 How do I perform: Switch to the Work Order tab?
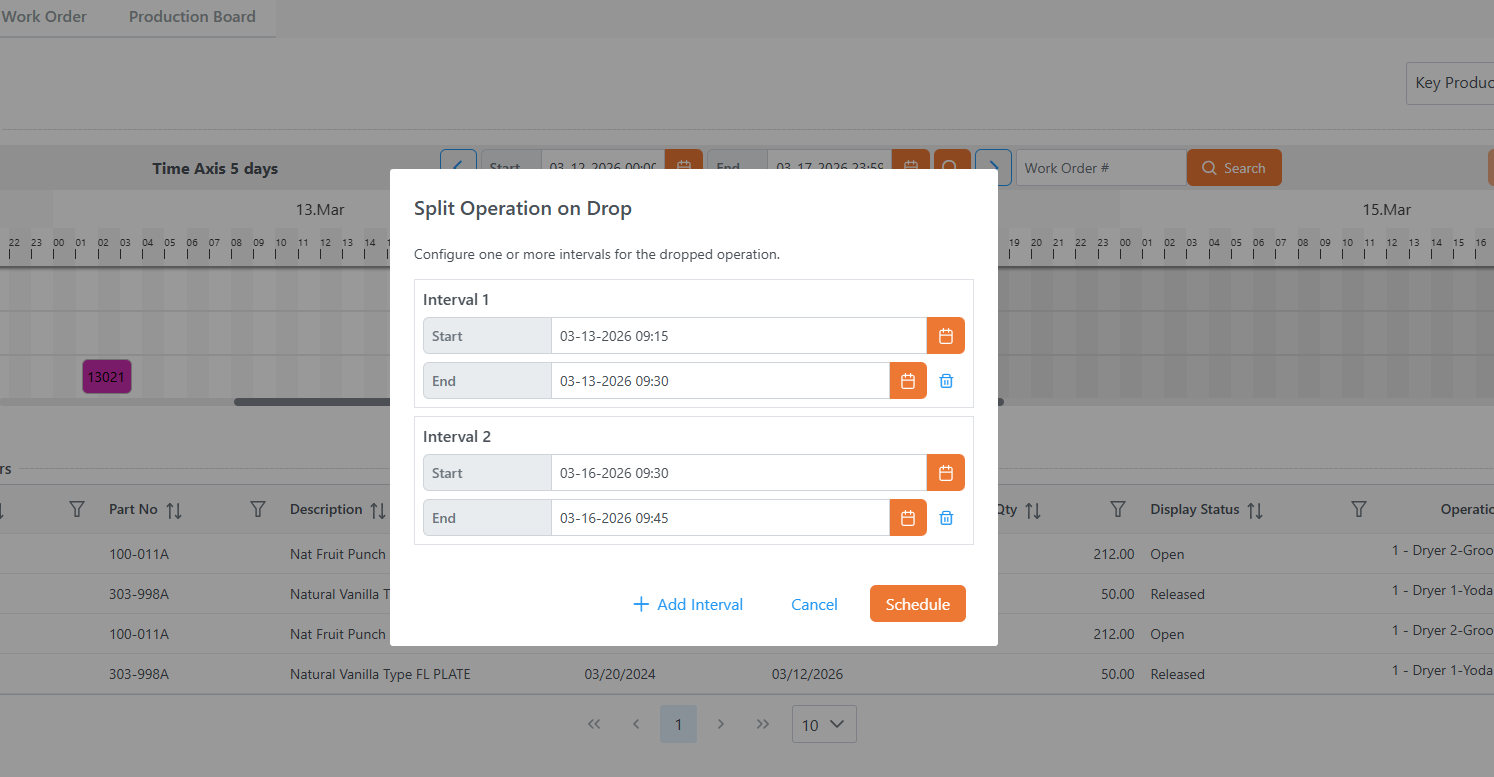coord(44,17)
